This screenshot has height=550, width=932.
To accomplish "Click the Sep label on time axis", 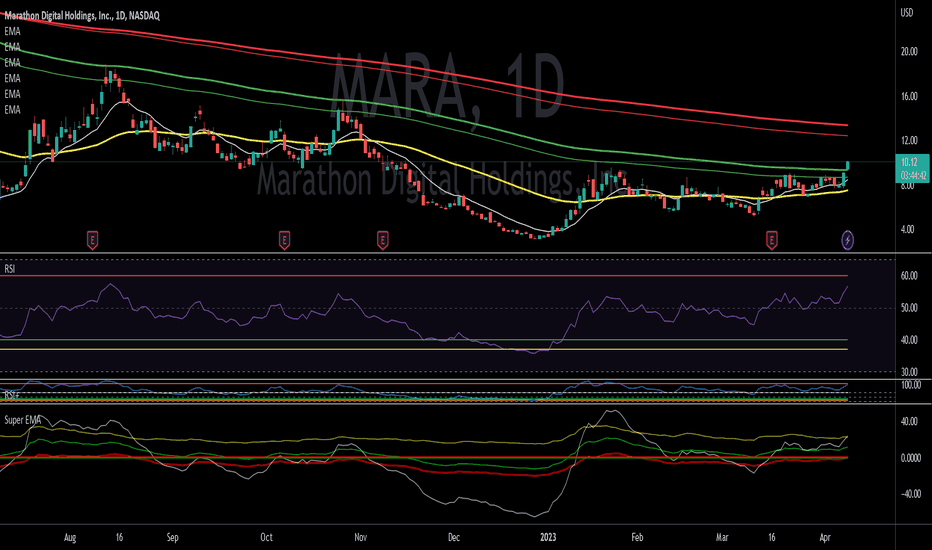I will 172,538.
